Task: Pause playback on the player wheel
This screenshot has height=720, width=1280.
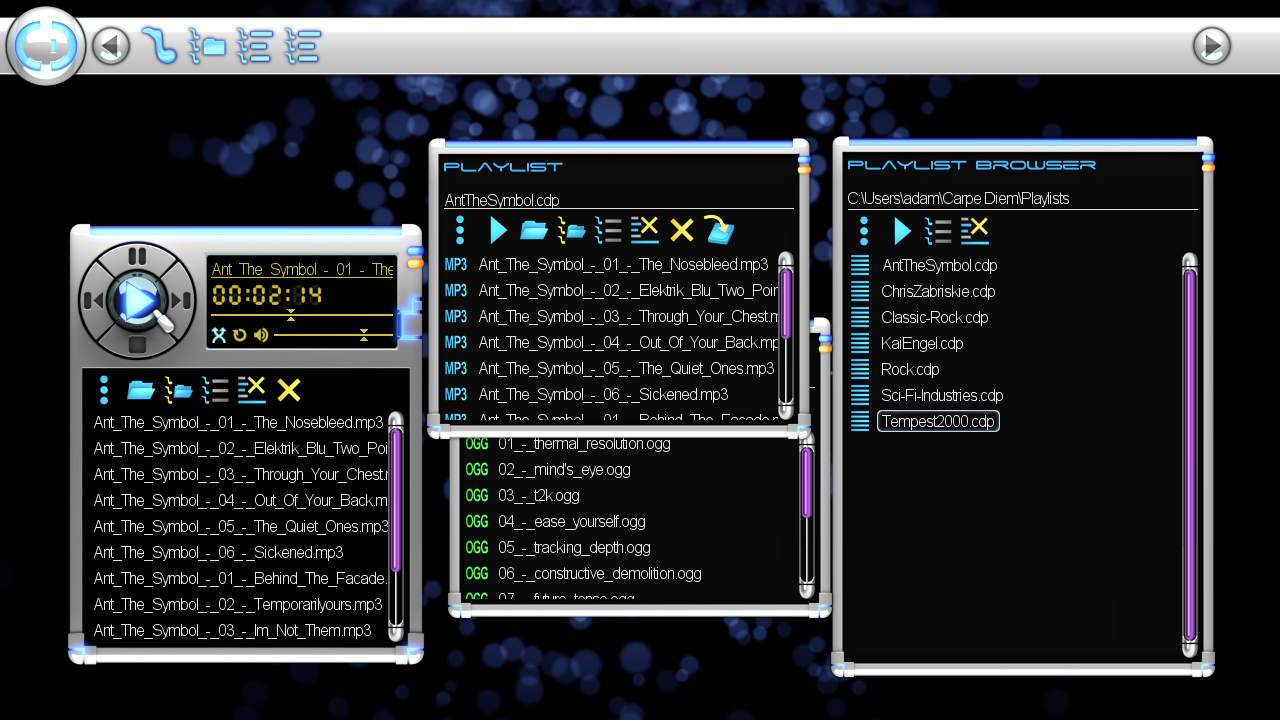Action: [137, 256]
